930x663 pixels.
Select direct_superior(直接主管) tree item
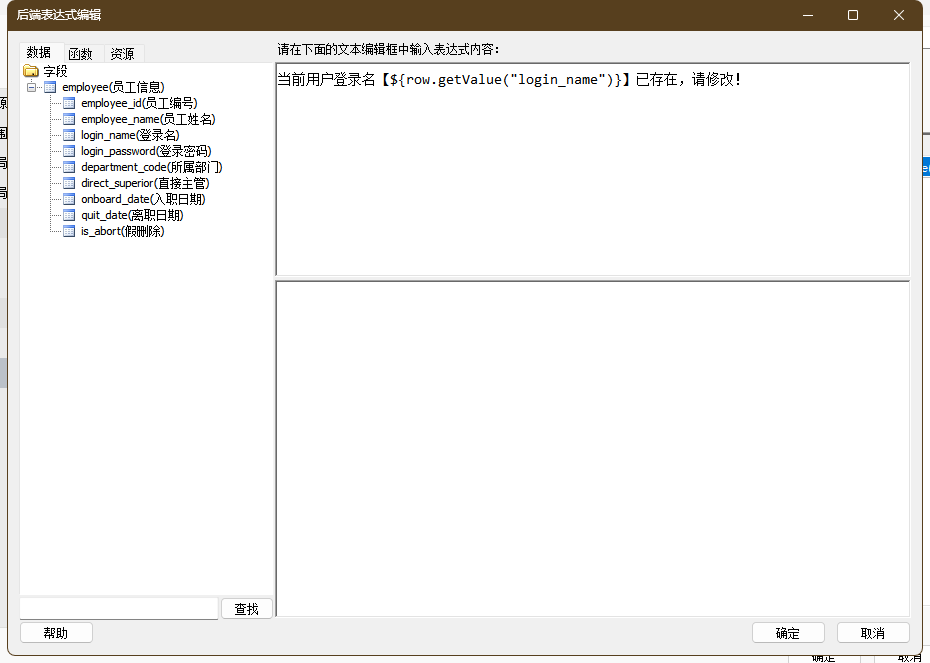[145, 183]
